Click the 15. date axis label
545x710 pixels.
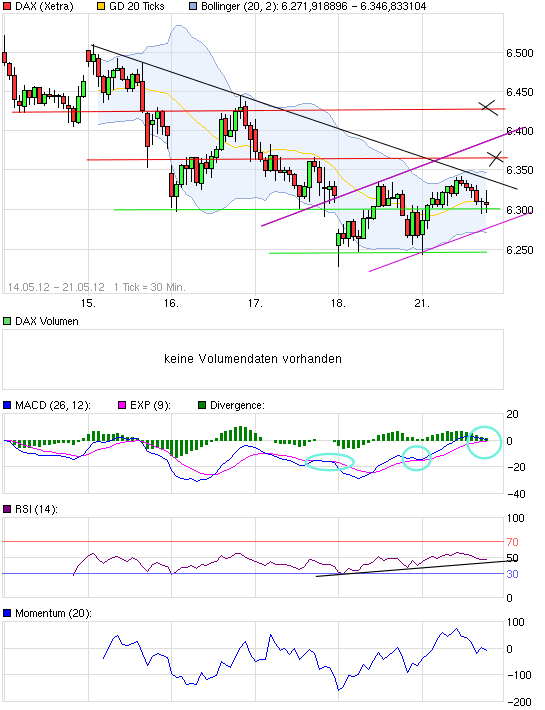88,303
